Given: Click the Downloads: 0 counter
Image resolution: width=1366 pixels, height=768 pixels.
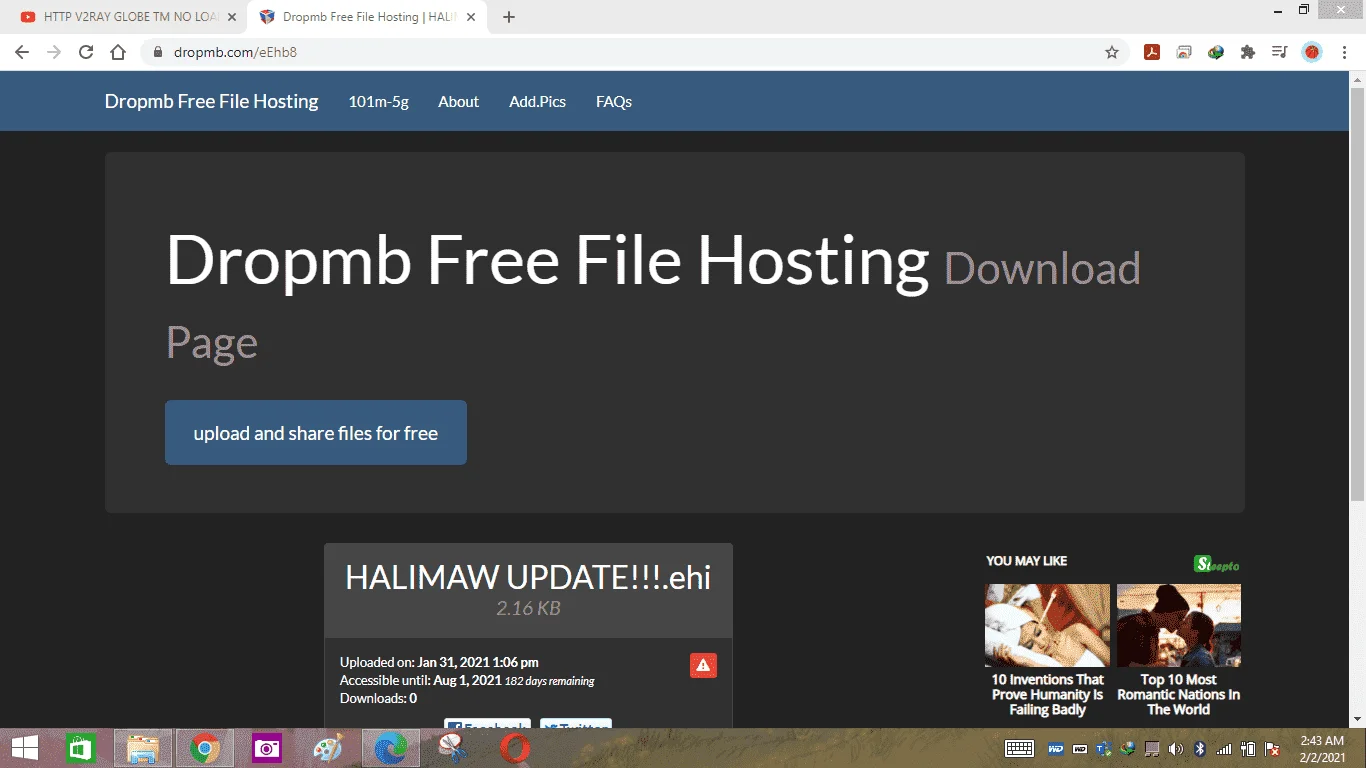Looking at the screenshot, I should point(379,698).
